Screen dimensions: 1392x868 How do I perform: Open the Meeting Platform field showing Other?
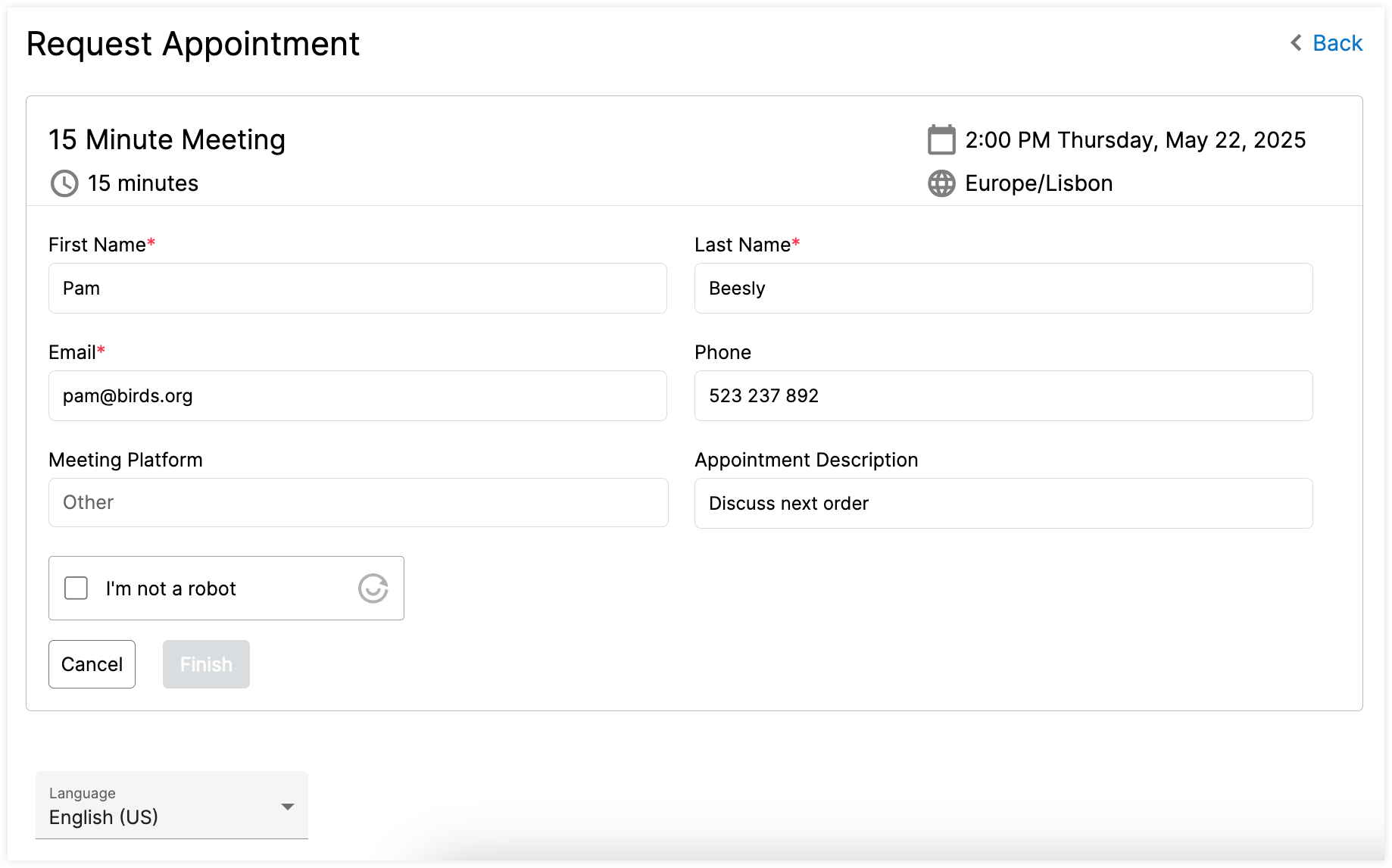[358, 503]
